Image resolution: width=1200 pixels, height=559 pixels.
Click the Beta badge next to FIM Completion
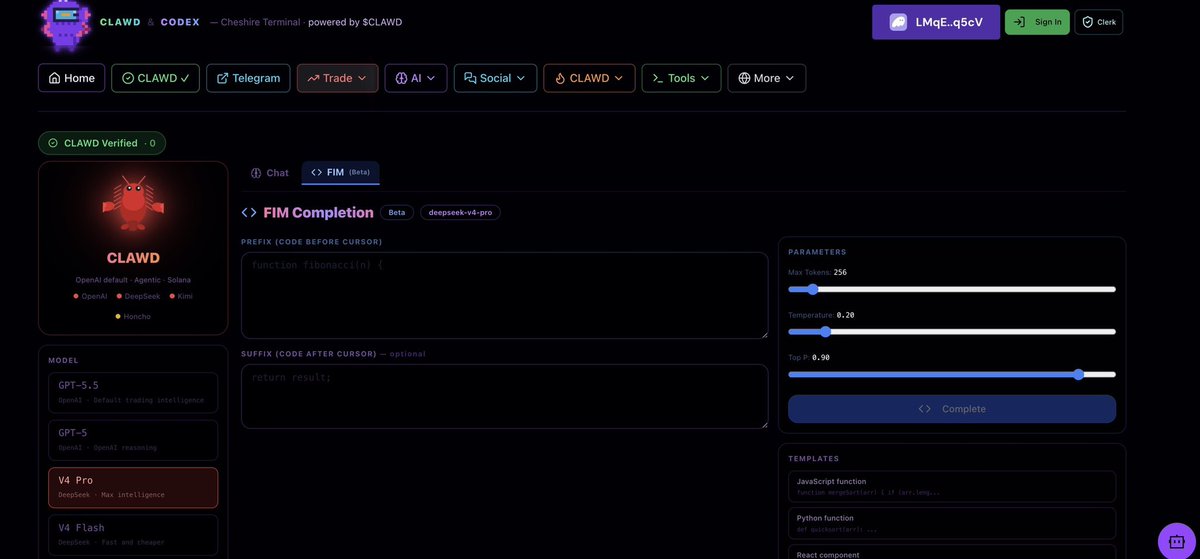pyautogui.click(x=397, y=212)
